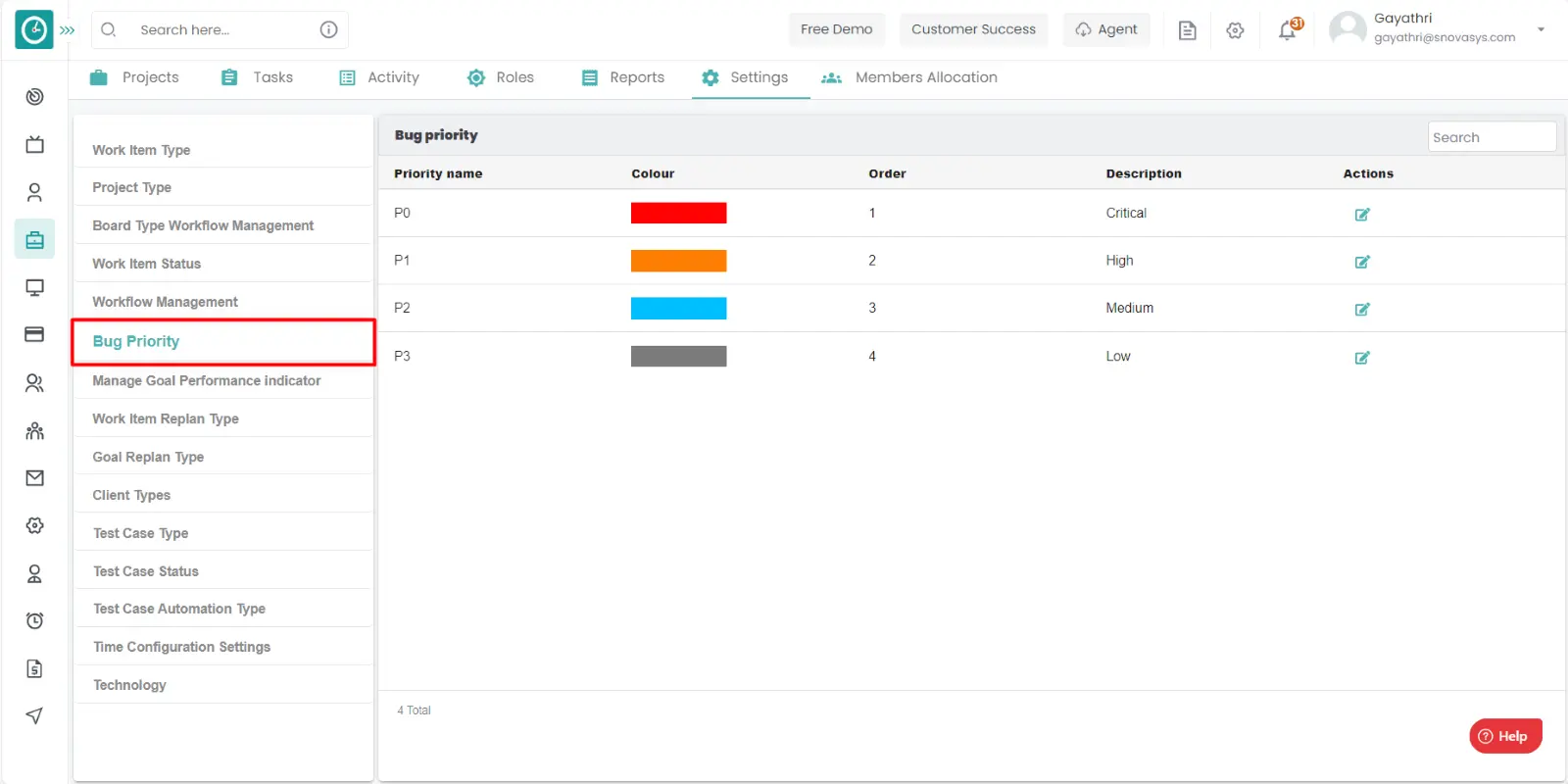Click the Agent button
The width and height of the screenshot is (1568, 784).
[x=1106, y=29]
